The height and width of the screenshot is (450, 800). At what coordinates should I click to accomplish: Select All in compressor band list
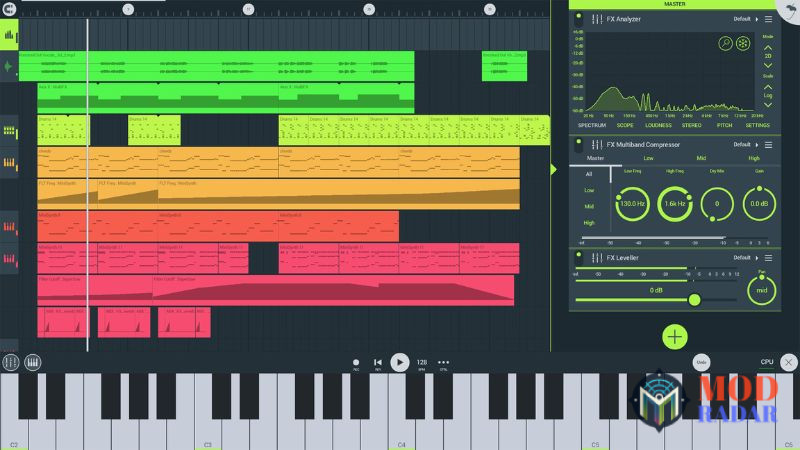(589, 174)
